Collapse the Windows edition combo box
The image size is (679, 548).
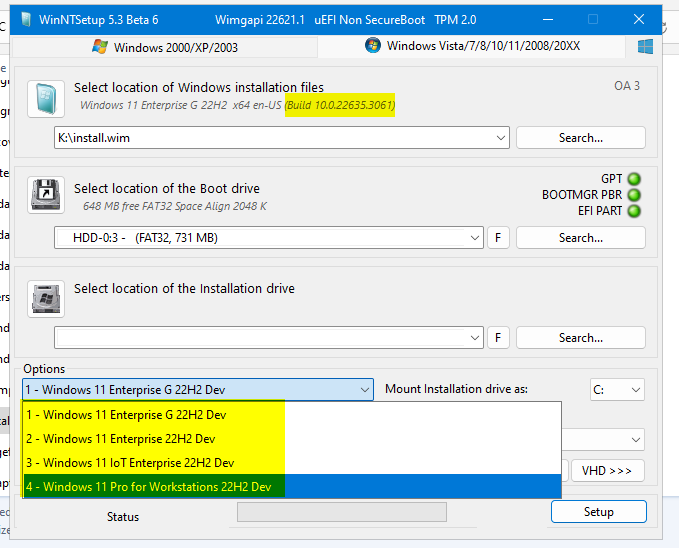365,390
